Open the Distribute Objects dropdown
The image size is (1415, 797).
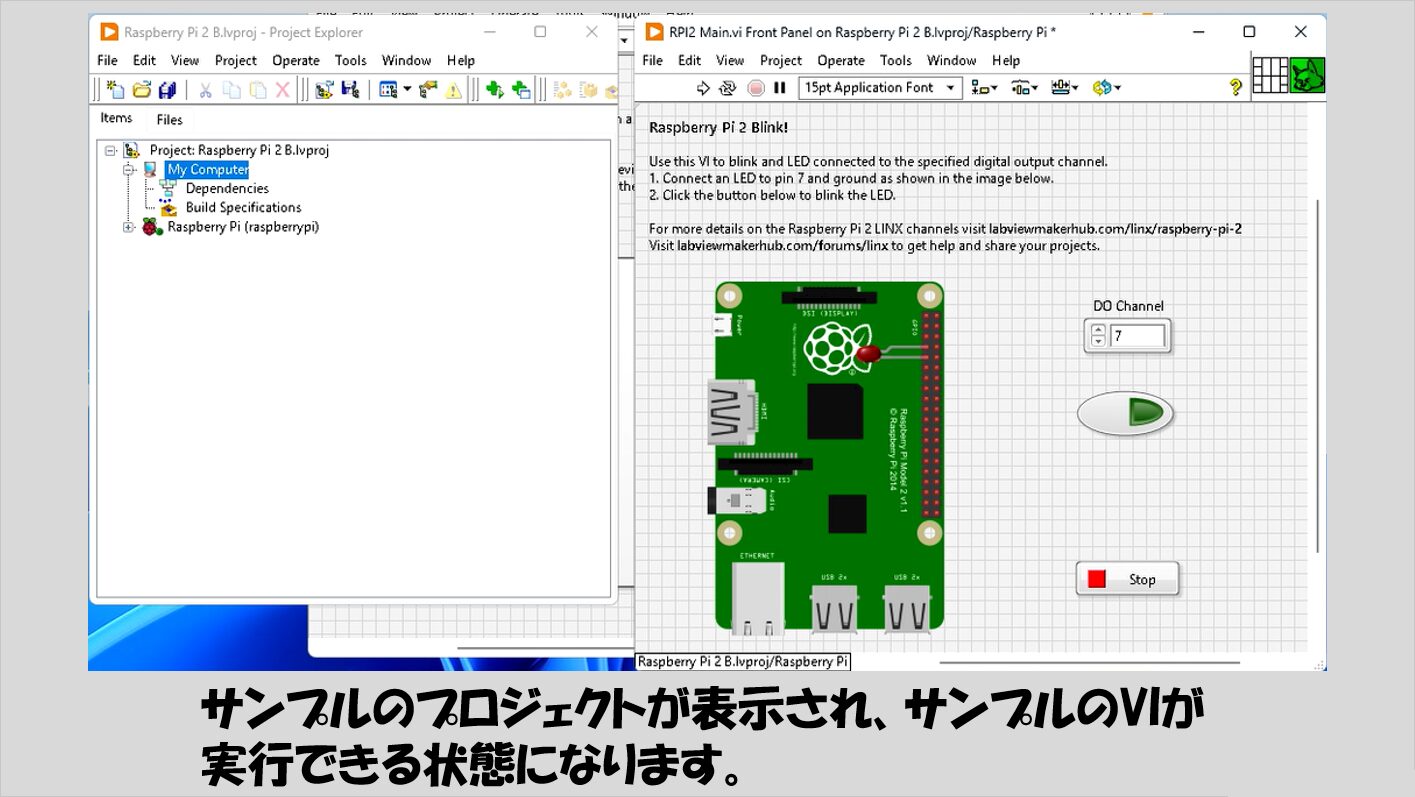pyautogui.click(x=1024, y=88)
